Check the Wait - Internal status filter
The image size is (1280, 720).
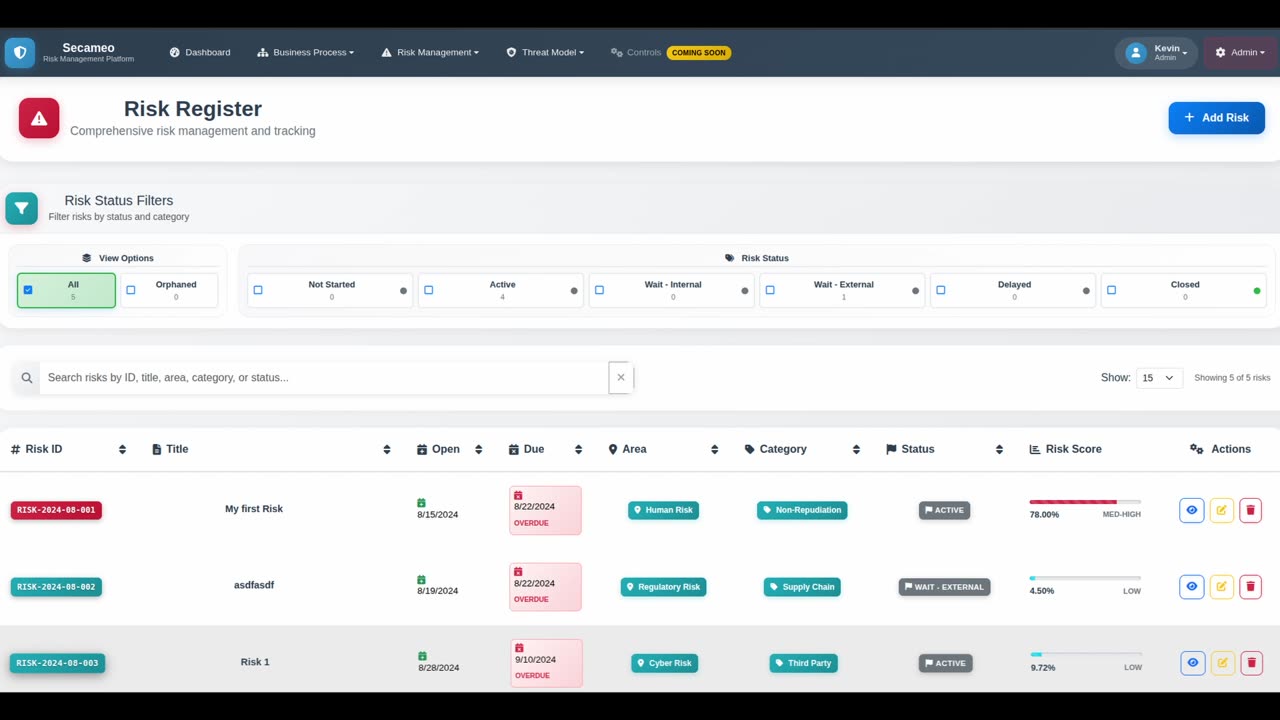[x=600, y=290]
